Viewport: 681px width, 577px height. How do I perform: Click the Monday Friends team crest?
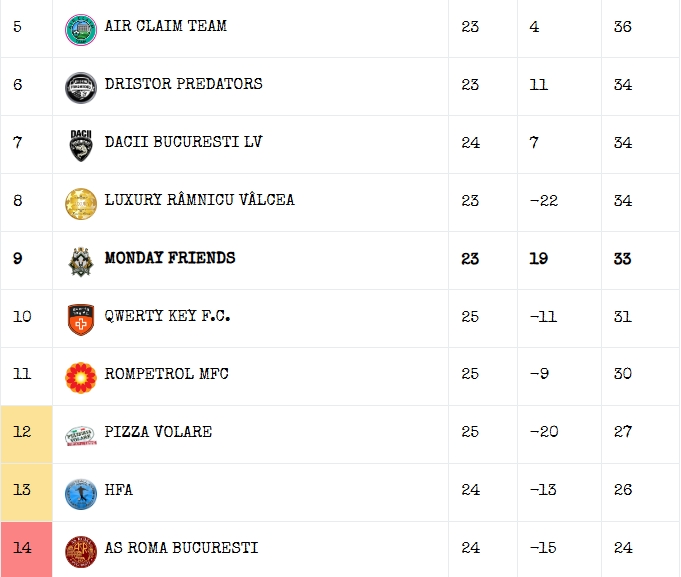tap(81, 261)
